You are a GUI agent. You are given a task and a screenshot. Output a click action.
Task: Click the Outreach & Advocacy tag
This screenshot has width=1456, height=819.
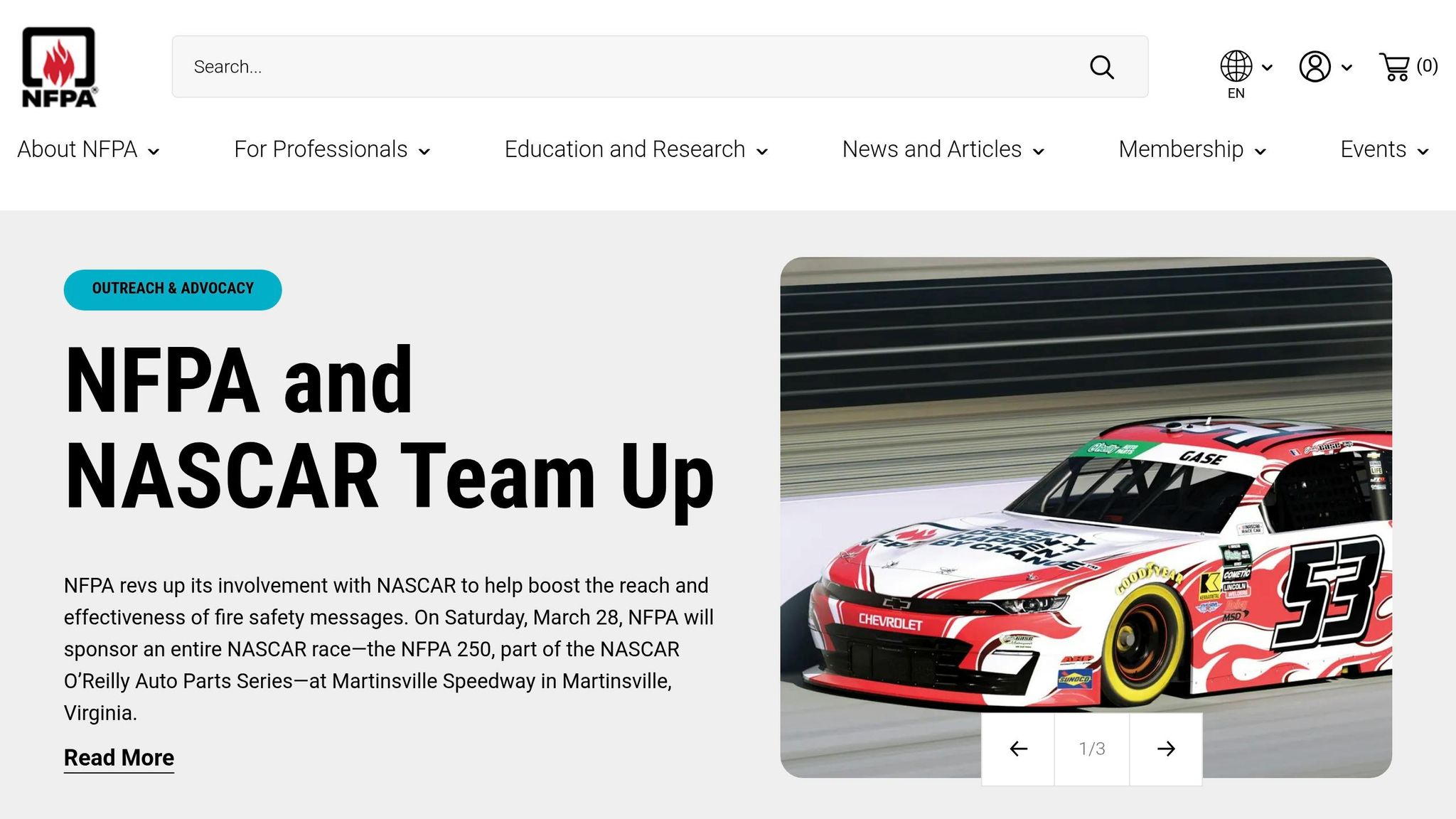tap(173, 289)
